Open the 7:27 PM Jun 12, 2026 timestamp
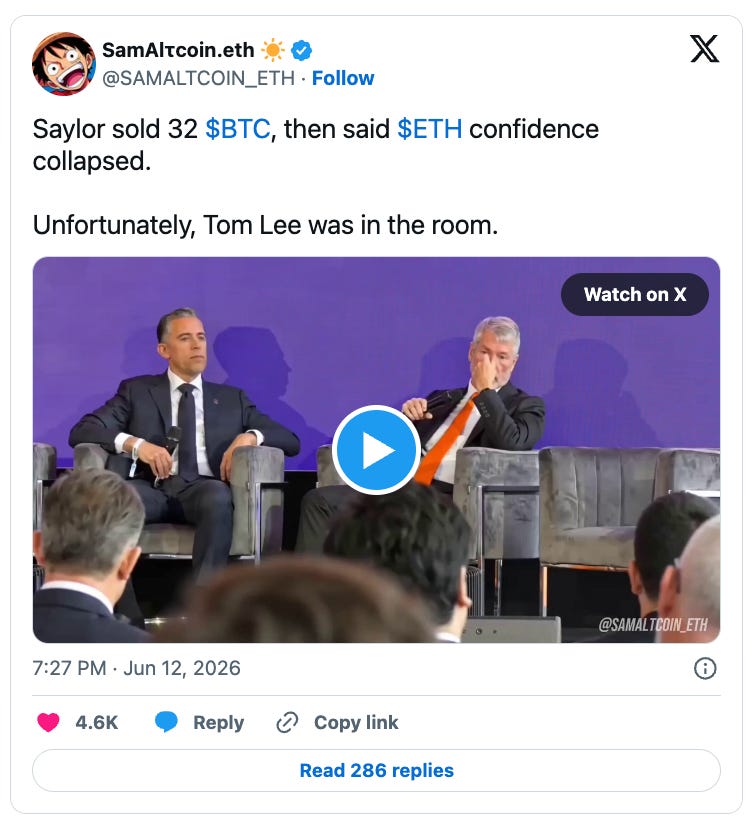 (x=137, y=668)
